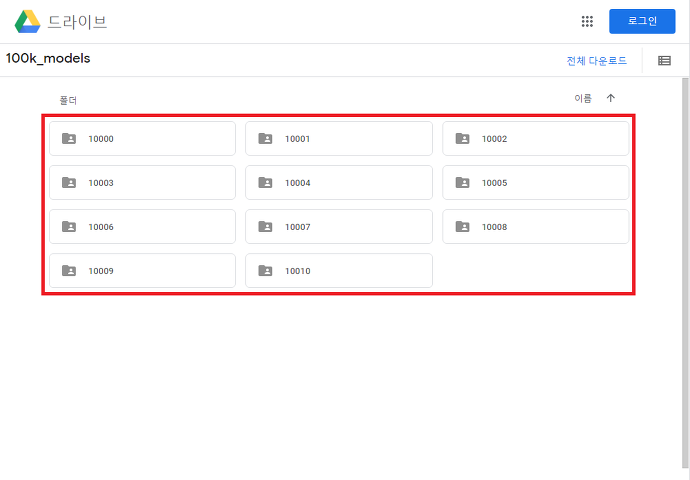Viewport: 690px width, 480px height.
Task: Click the shared folder icon of 10007
Action: (x=265, y=227)
